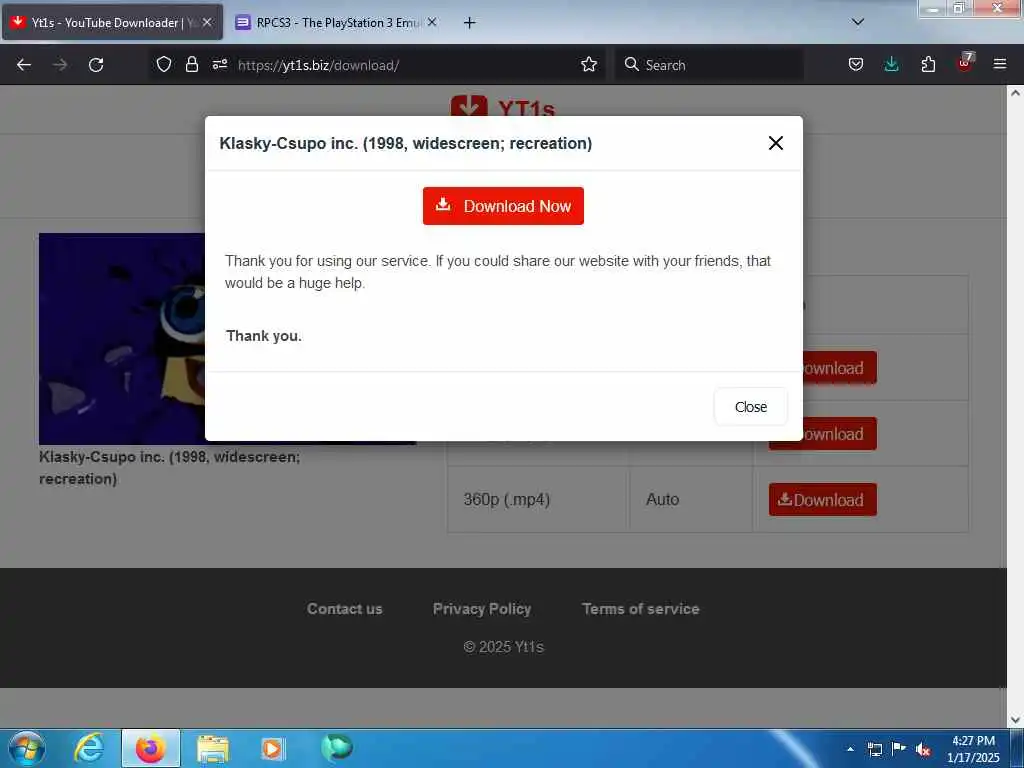Open the Pocket save icon
1024x768 pixels.
pyautogui.click(x=856, y=65)
